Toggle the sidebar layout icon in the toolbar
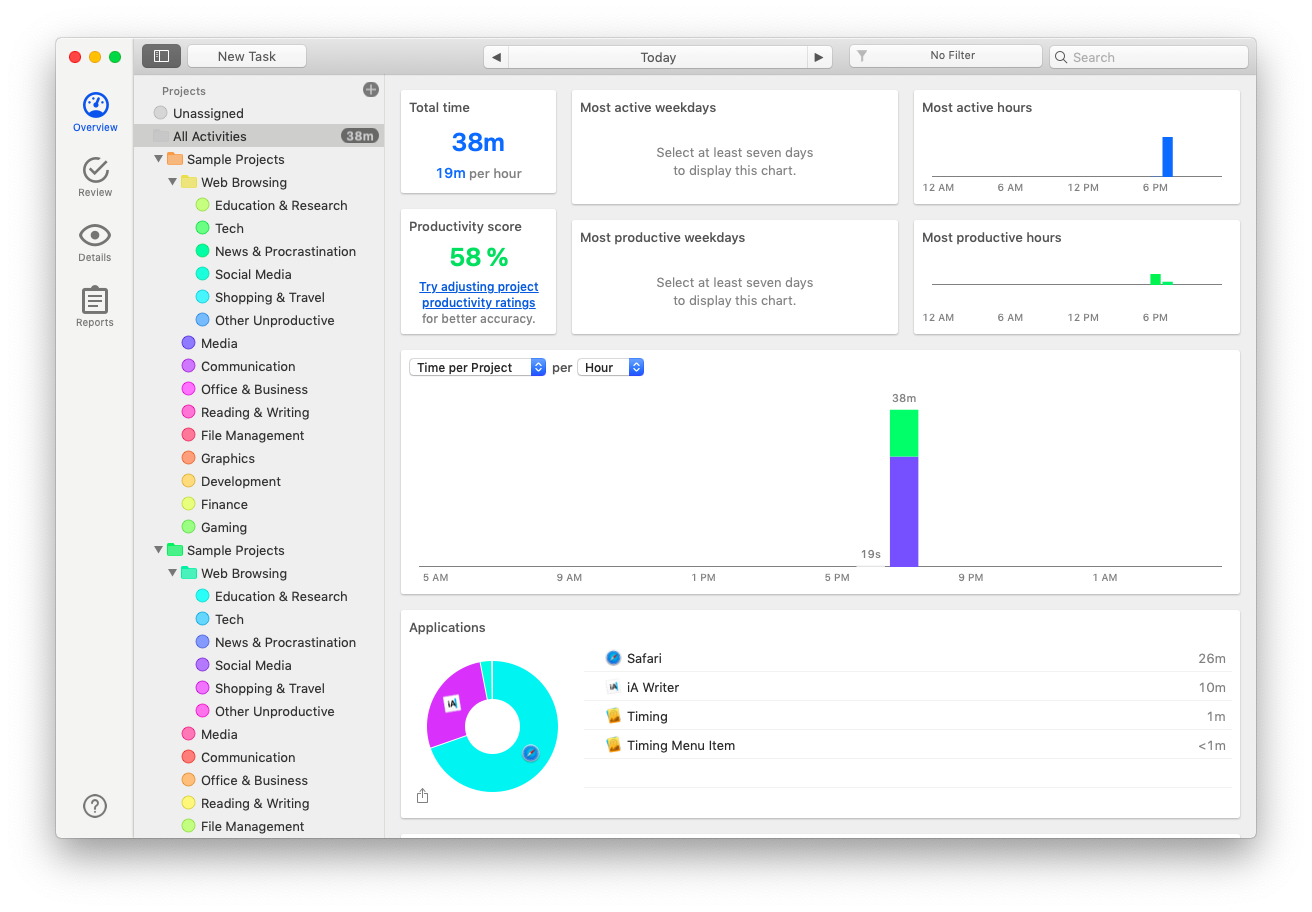1312x912 pixels. pos(161,55)
